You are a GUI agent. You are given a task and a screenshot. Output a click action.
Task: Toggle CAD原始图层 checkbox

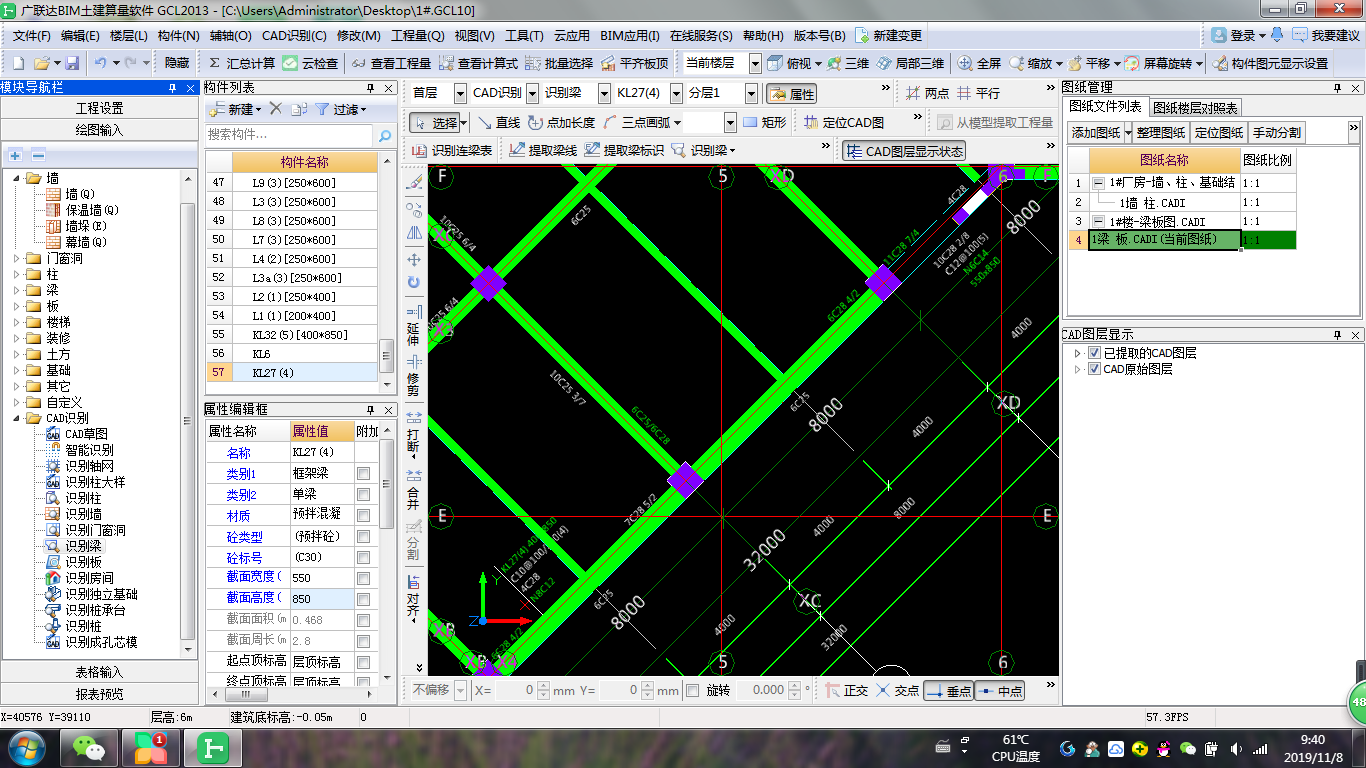pyautogui.click(x=1094, y=369)
